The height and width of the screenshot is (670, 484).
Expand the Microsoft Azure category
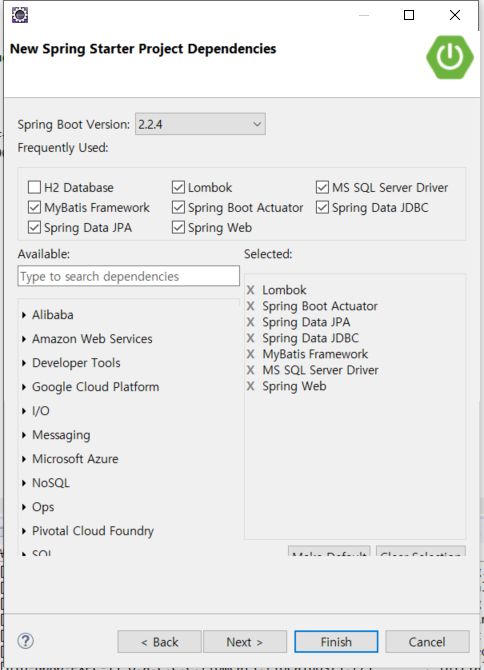click(24, 459)
